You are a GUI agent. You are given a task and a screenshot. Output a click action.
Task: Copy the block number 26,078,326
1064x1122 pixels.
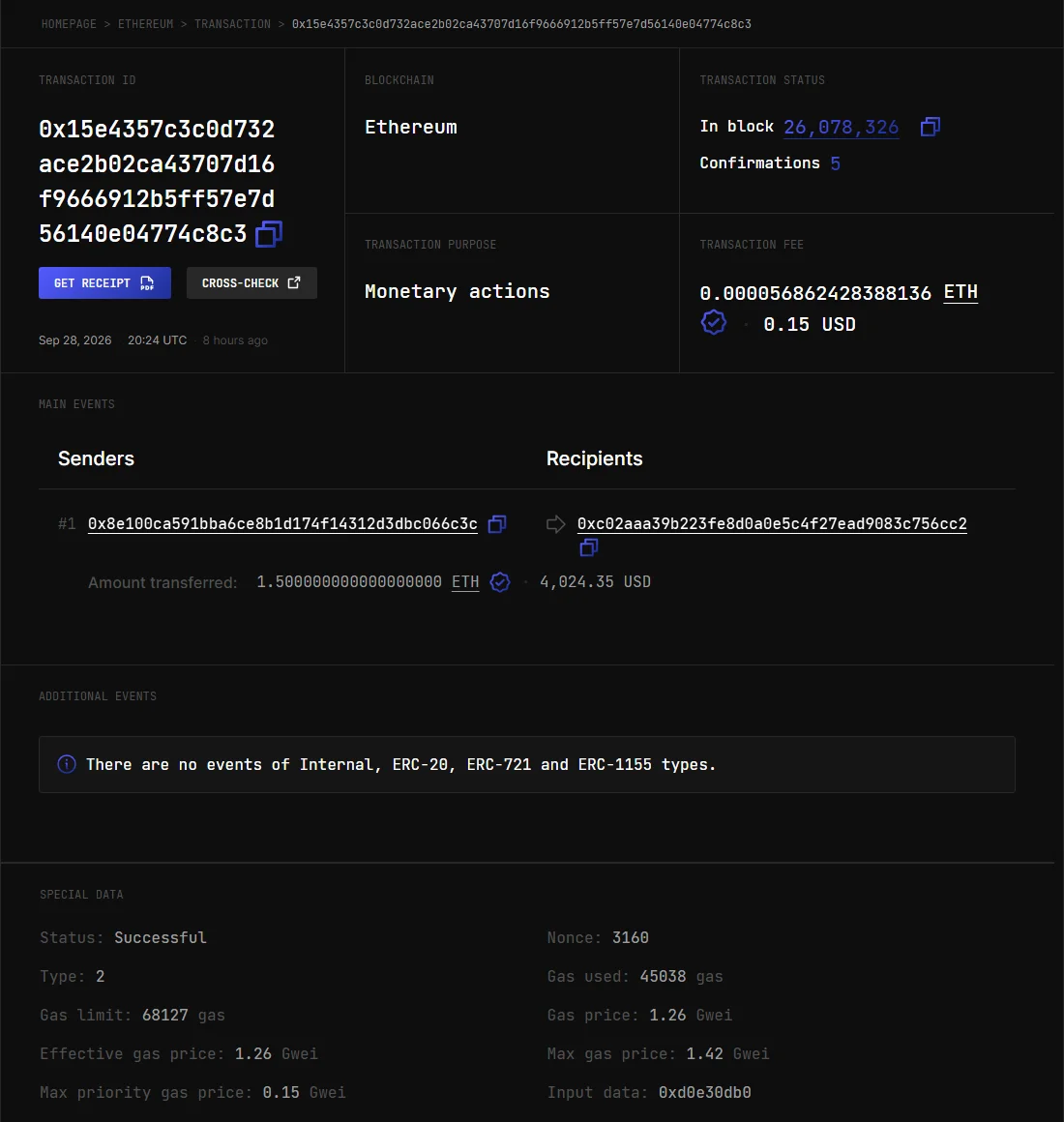point(931,127)
